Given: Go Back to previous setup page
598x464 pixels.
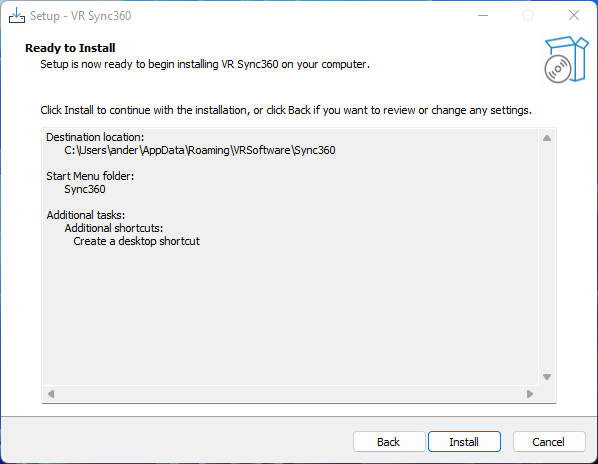Looking at the screenshot, I should [x=389, y=442].
